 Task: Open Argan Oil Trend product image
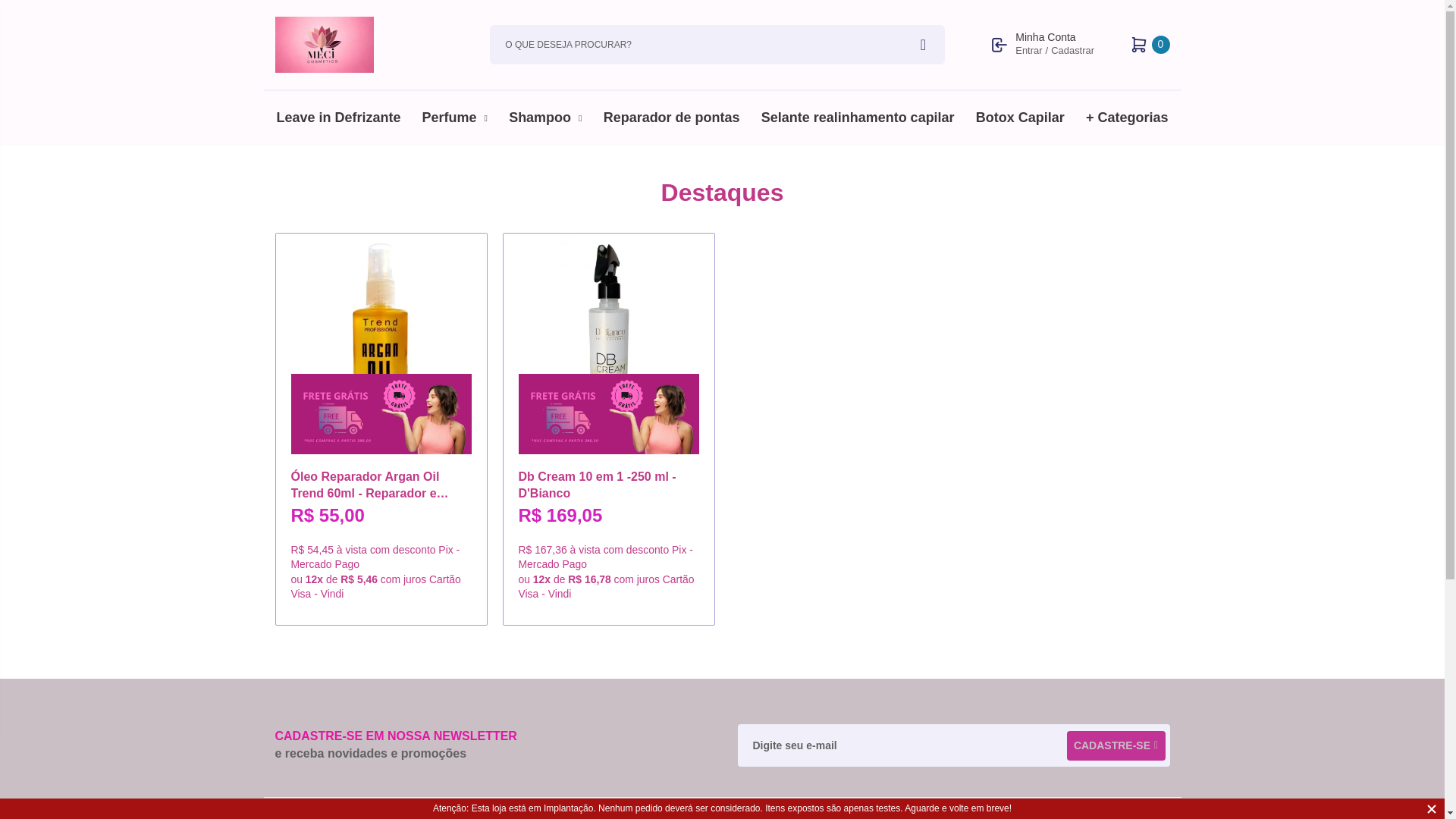381,307
